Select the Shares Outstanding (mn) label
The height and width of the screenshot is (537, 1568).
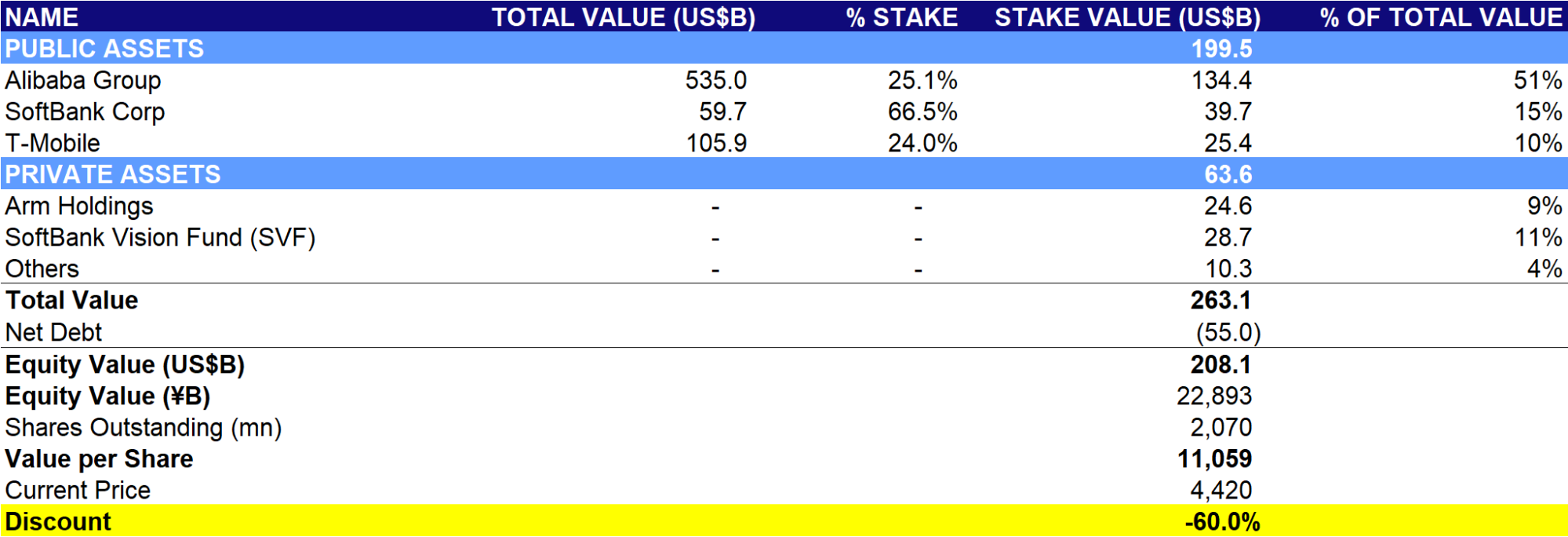[x=144, y=428]
